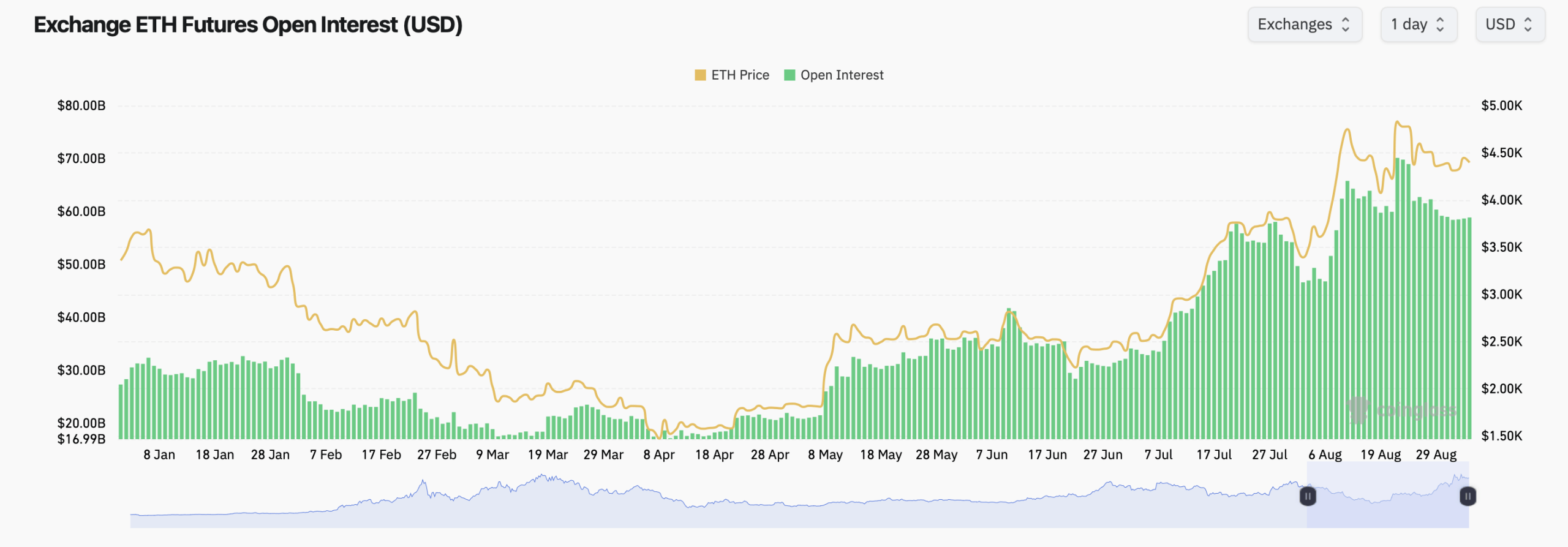The height and width of the screenshot is (547, 1568).
Task: Click the 17 Jul date axis label
Action: point(1214,455)
